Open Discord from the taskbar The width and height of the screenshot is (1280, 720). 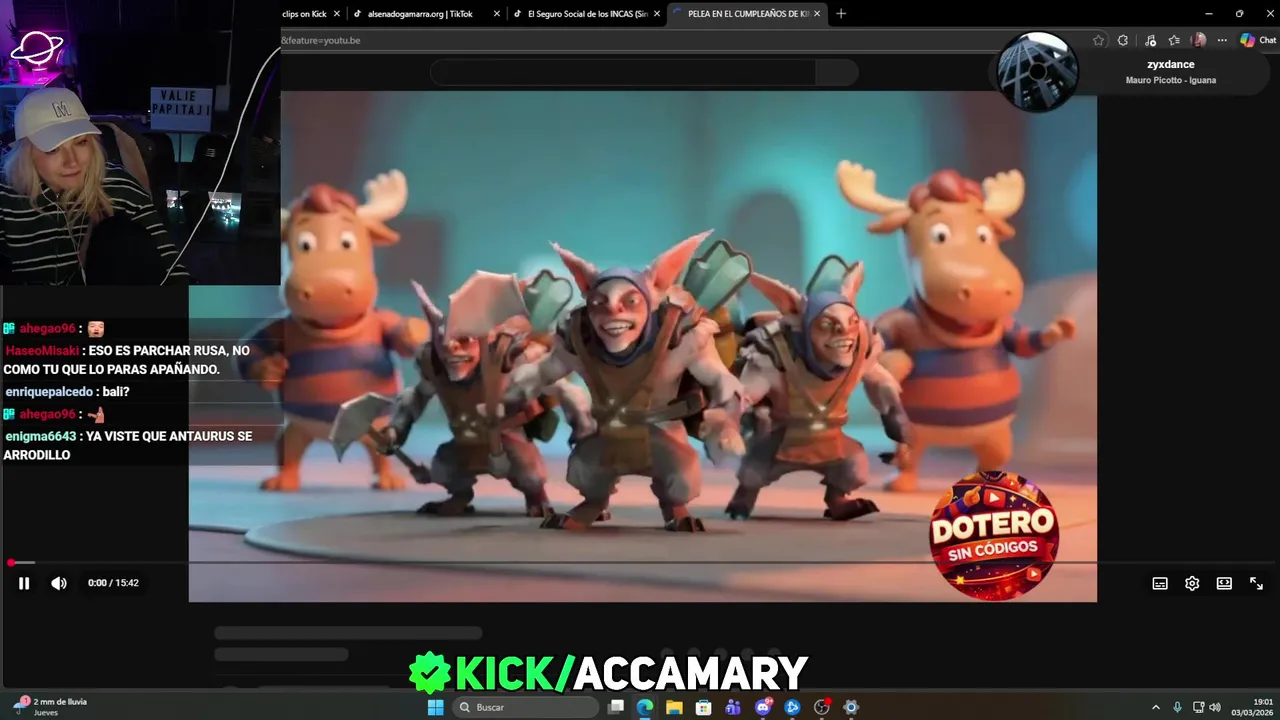763,707
